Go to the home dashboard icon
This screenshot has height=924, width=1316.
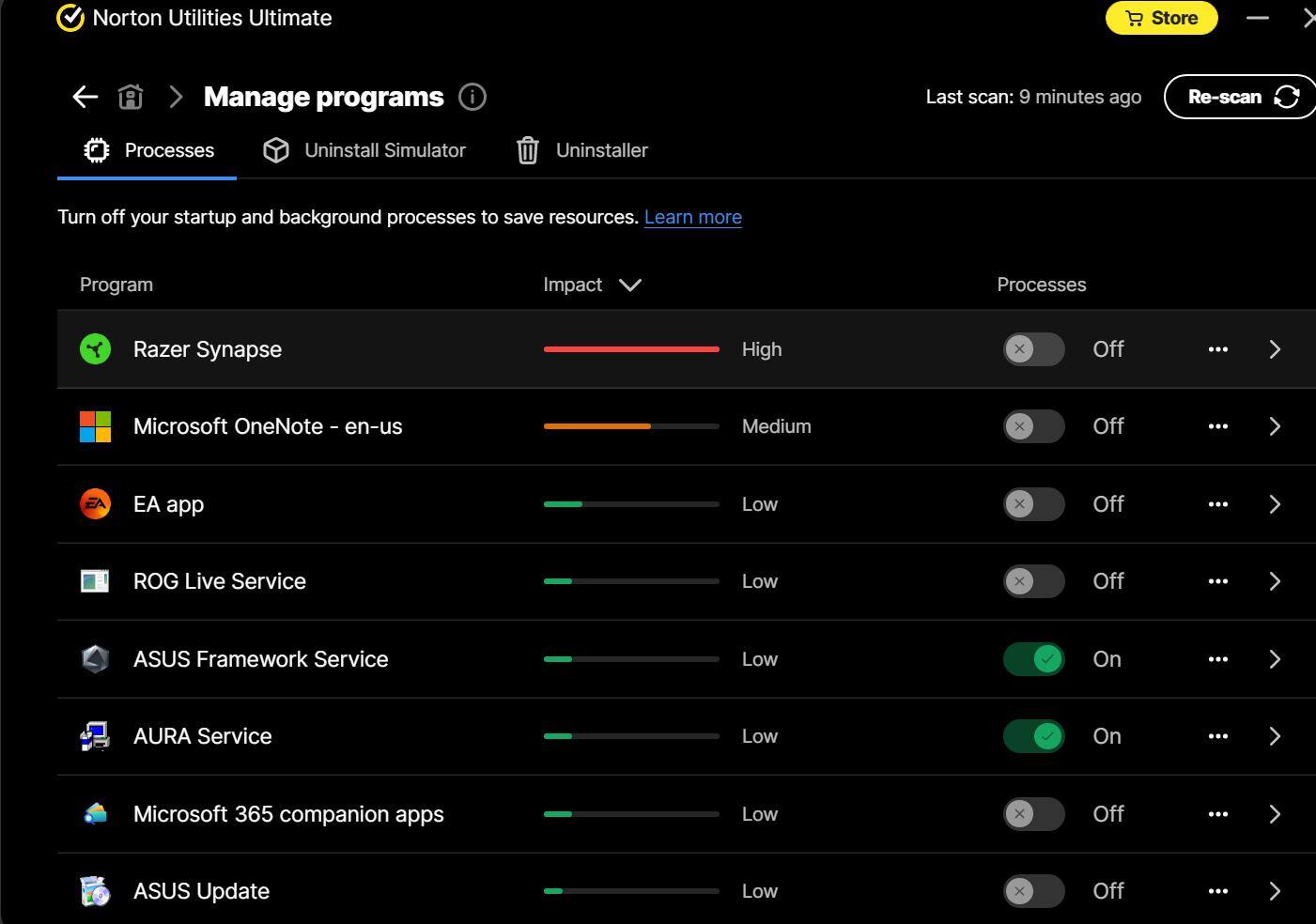131,97
